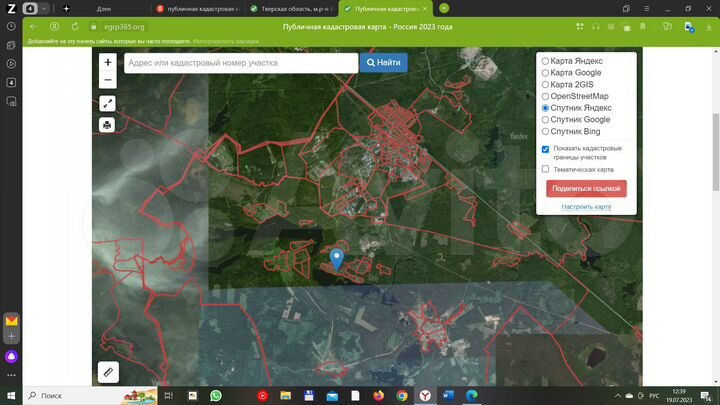The width and height of the screenshot is (720, 405).
Task: Zoom out on the cadastral map
Action: click(x=108, y=80)
